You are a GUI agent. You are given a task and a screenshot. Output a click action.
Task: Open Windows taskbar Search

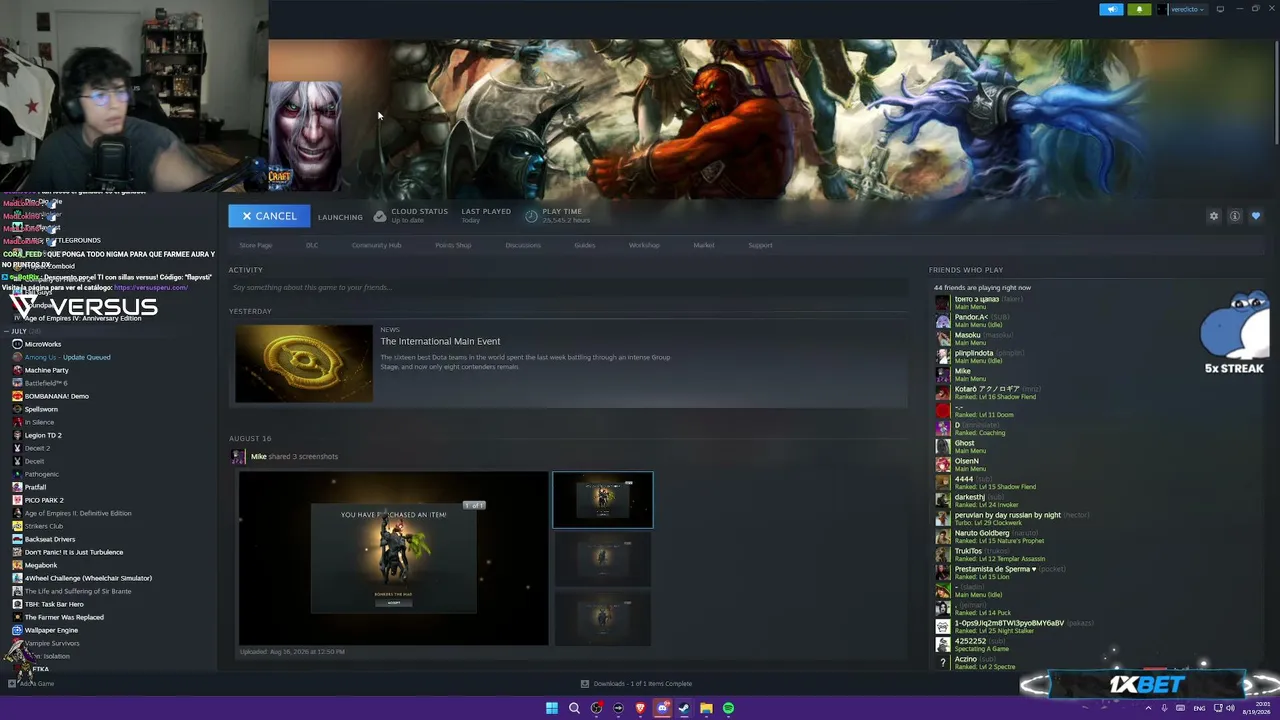pos(574,708)
